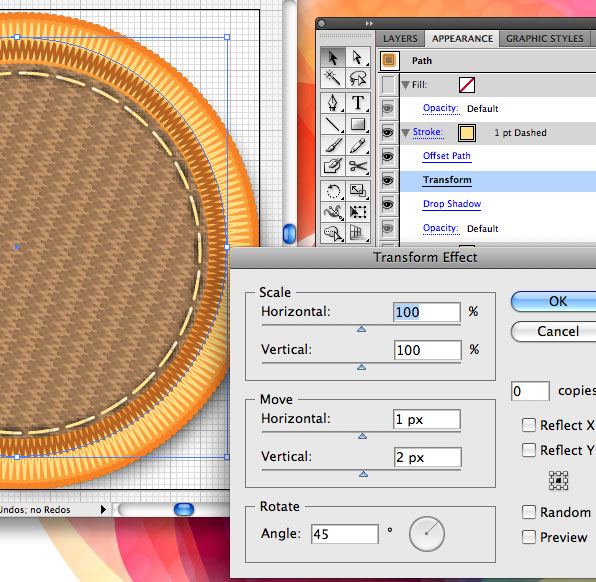Open the Drop Shadow effect link

click(452, 204)
